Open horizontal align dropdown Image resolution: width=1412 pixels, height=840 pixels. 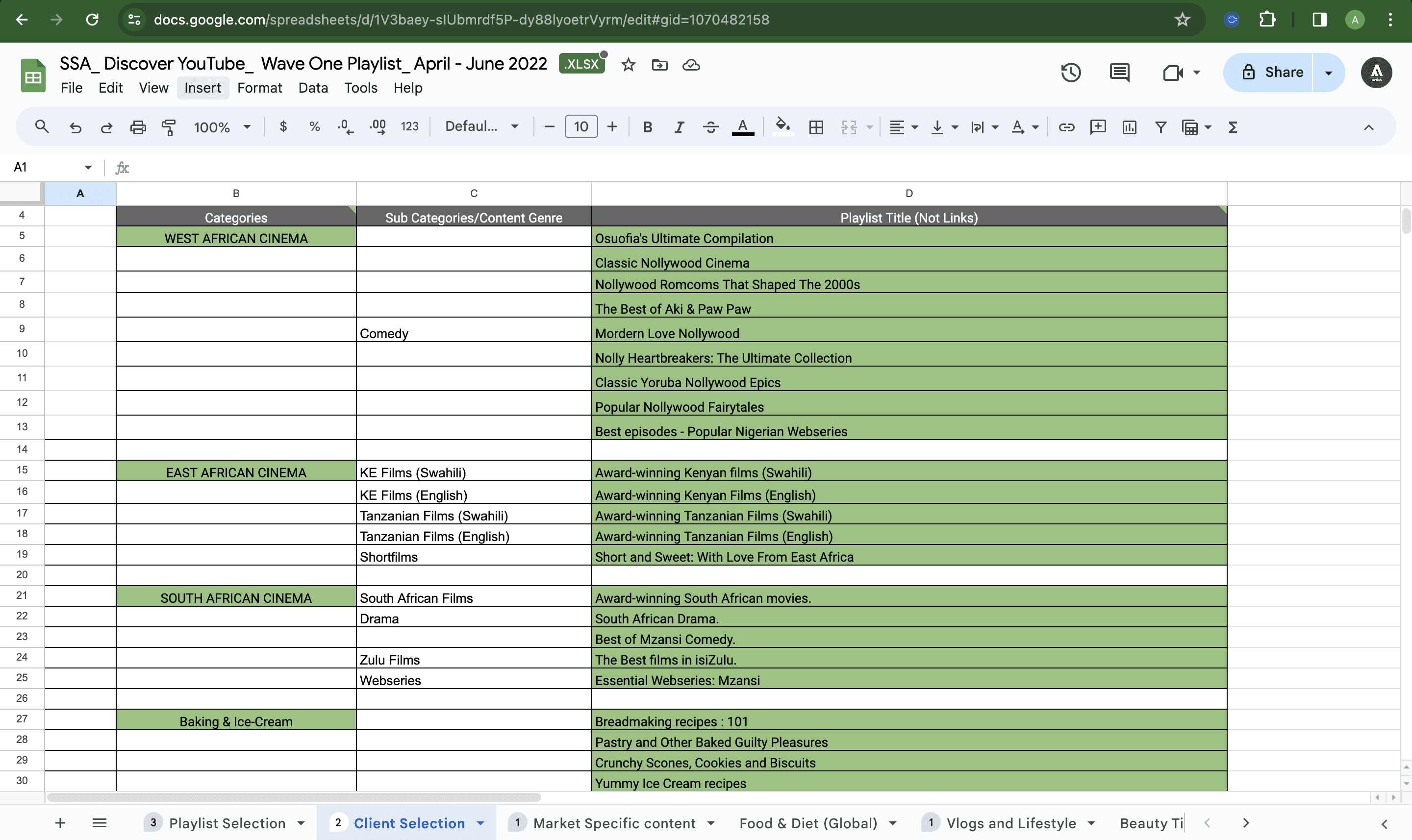click(x=903, y=127)
